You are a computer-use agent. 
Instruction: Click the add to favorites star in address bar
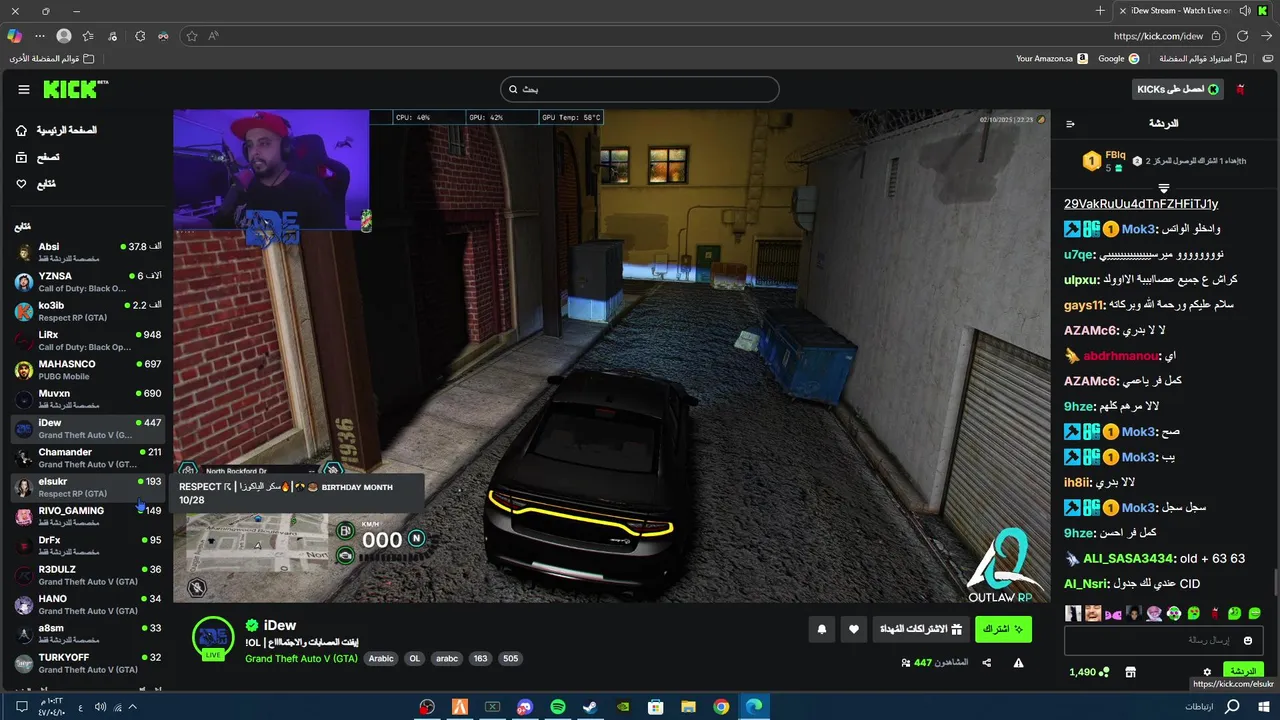tap(192, 35)
